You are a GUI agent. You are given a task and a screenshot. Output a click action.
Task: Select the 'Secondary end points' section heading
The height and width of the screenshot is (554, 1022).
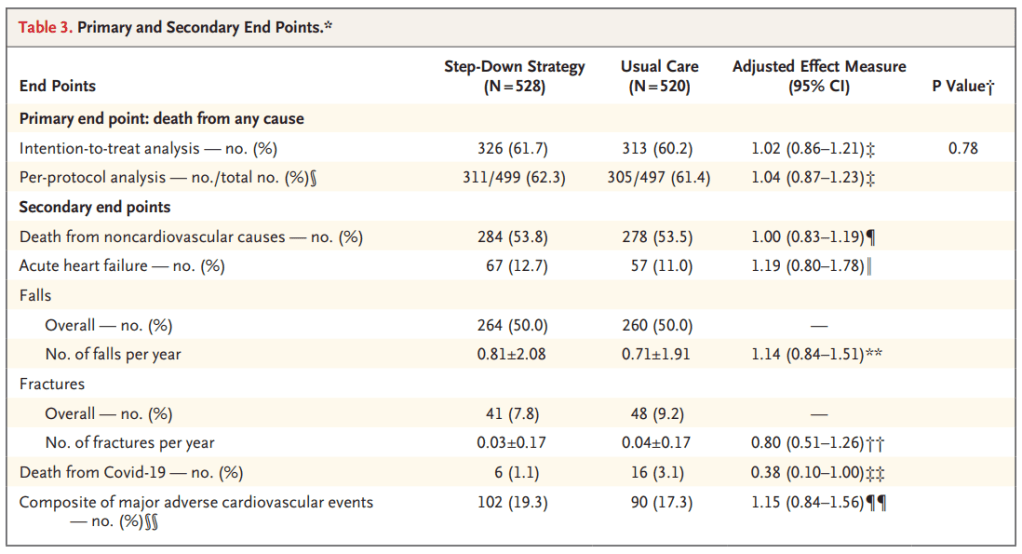coord(95,207)
